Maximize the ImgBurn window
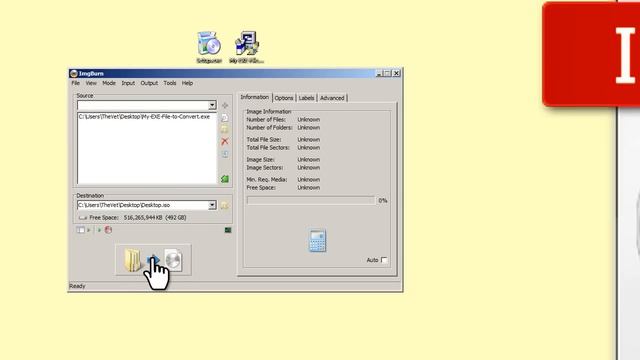Image resolution: width=640 pixels, height=360 pixels. click(387, 73)
